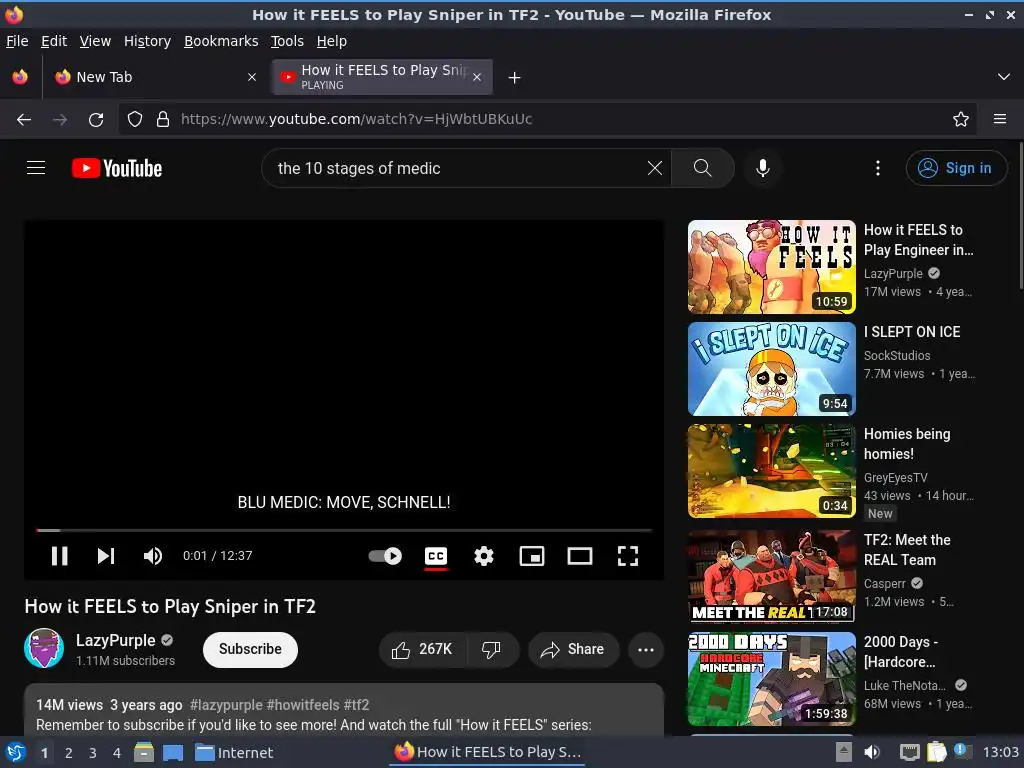
Task: Open the player settings gear
Action: pos(484,556)
